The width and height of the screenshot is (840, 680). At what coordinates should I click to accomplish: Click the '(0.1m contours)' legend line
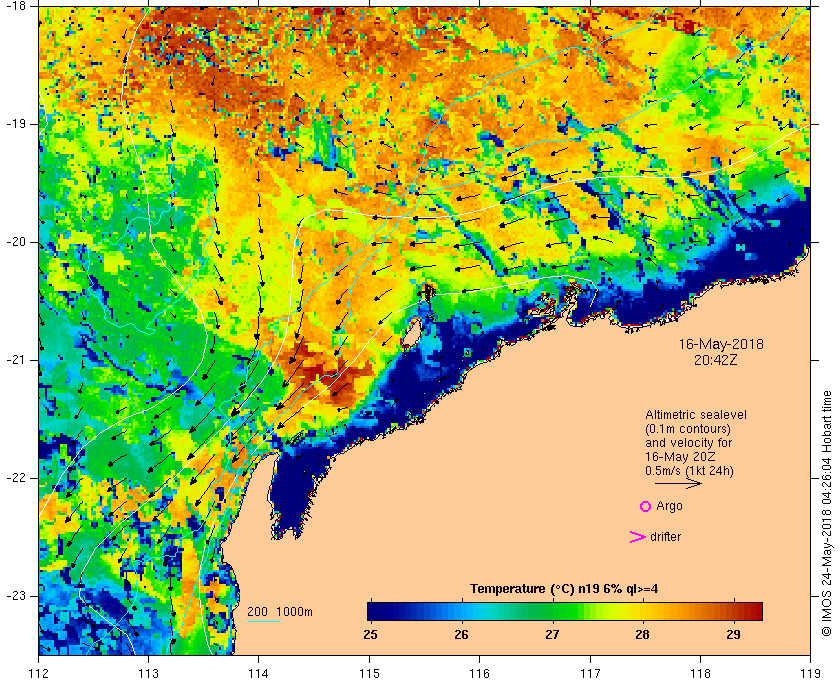tap(688, 429)
